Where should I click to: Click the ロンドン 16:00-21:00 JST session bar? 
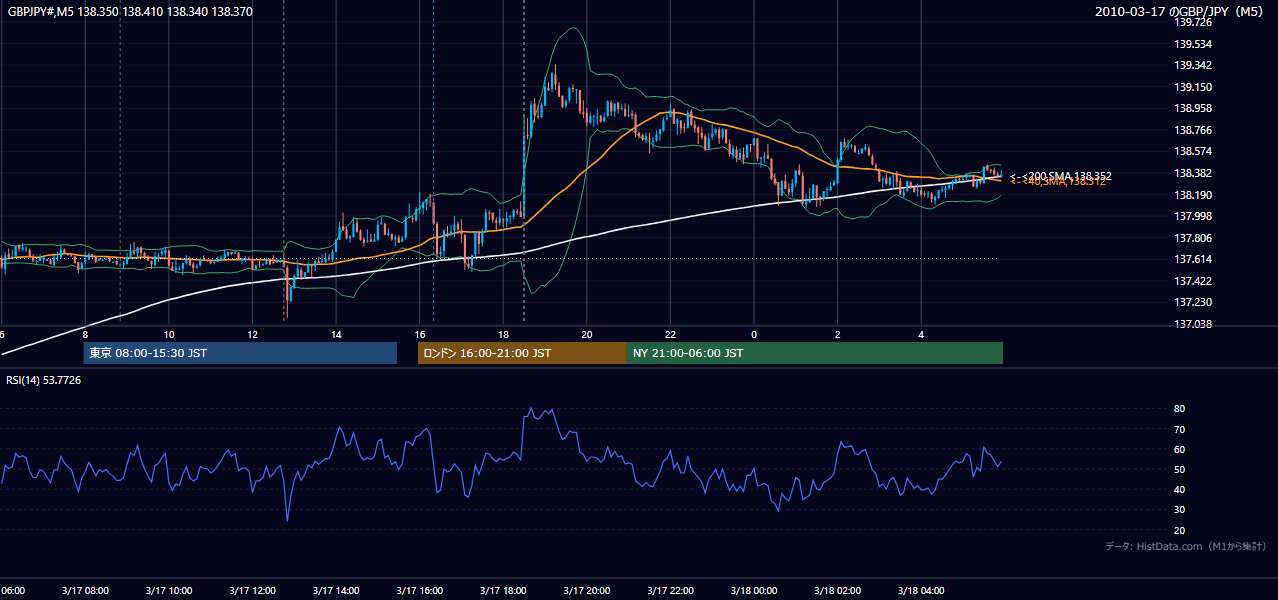click(522, 353)
